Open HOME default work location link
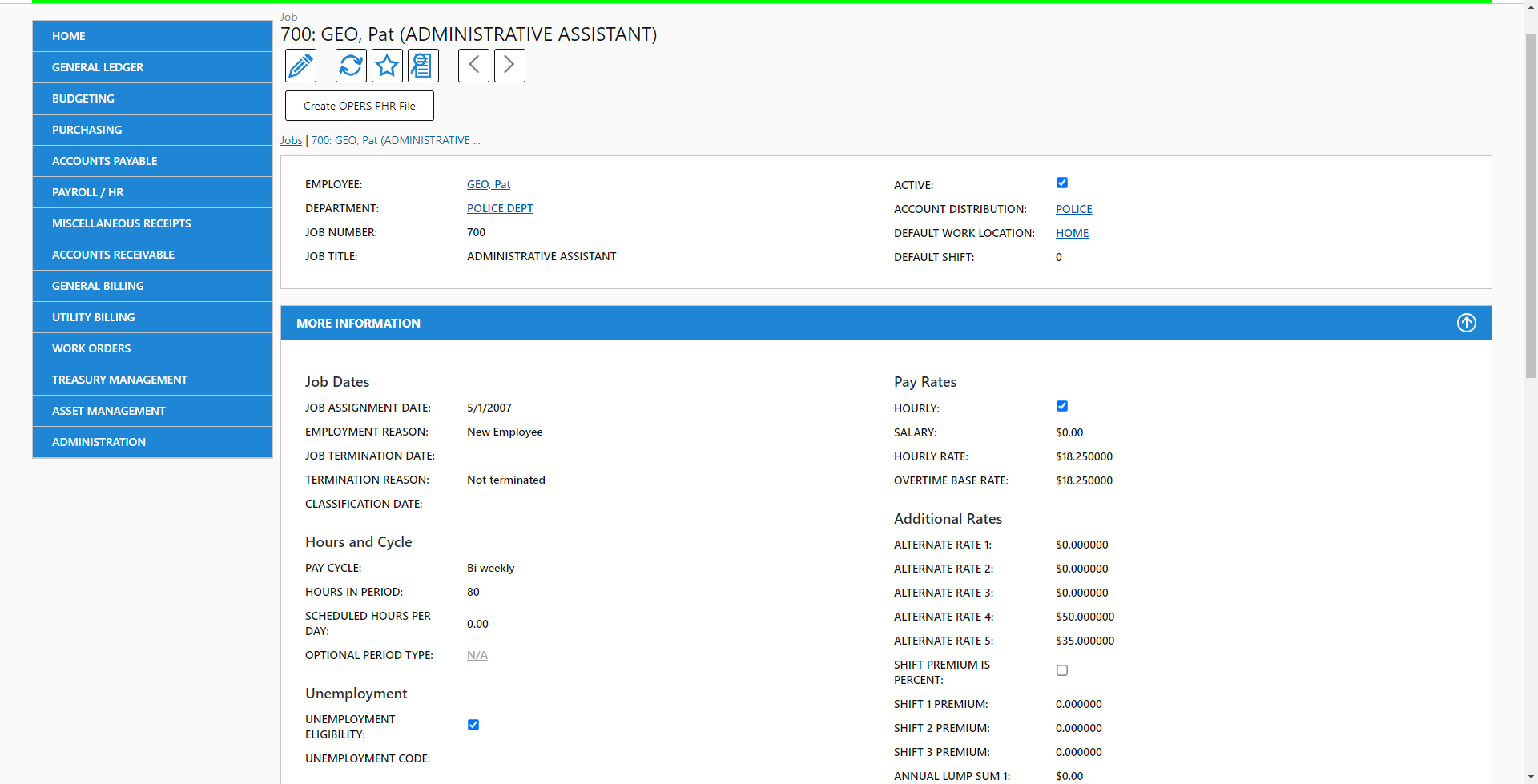This screenshot has width=1538, height=784. [1072, 233]
